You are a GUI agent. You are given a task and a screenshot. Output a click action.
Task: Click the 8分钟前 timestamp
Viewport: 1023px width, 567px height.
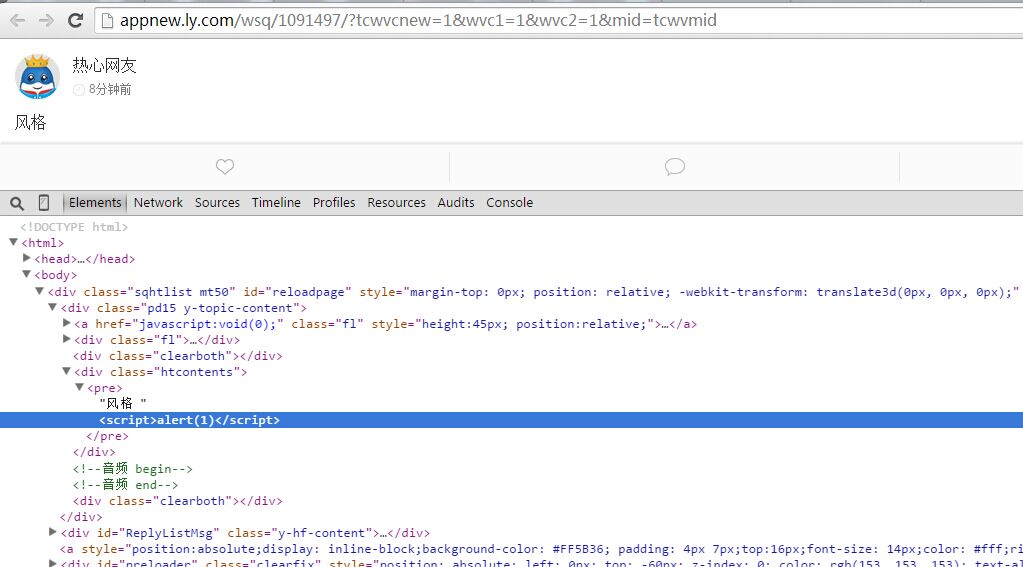110,89
